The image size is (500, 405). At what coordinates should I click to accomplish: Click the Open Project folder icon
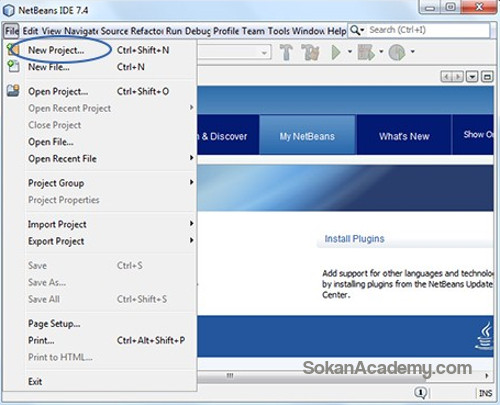pos(13,91)
